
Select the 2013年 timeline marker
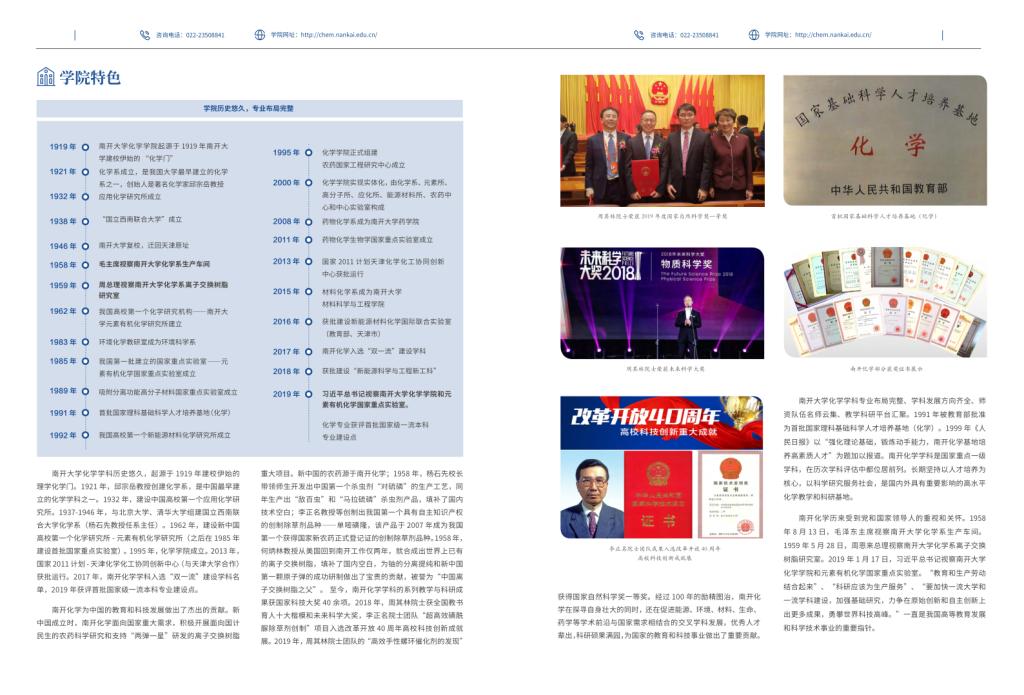click(x=309, y=262)
